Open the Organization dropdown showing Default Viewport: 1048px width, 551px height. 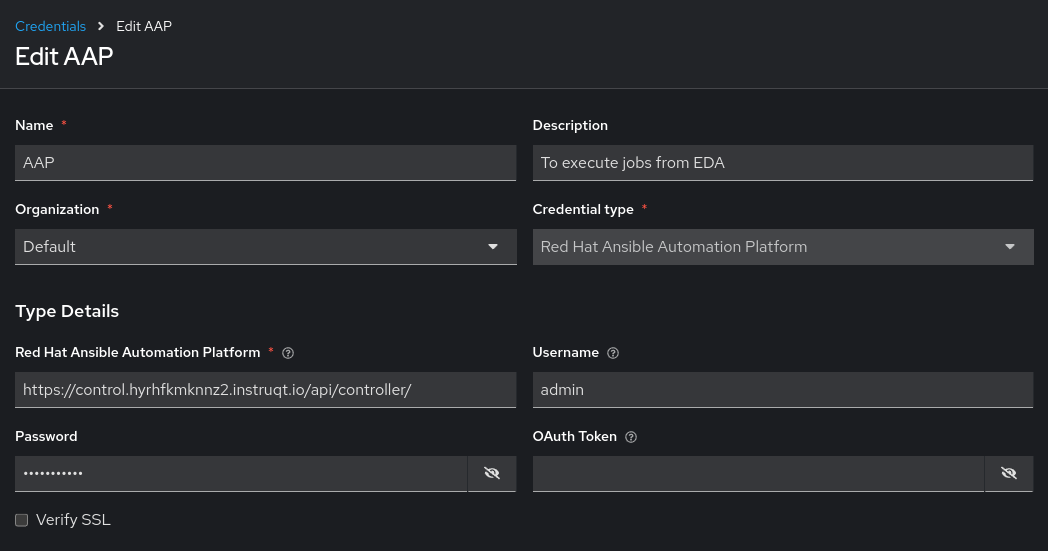265,247
